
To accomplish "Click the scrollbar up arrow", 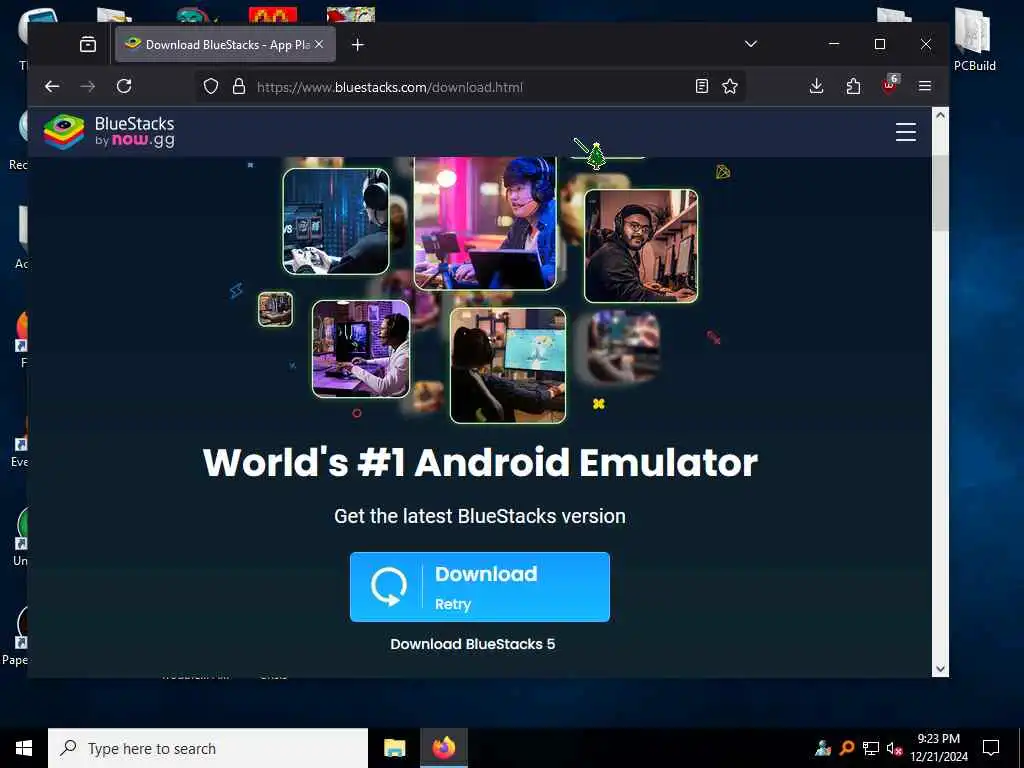I will [x=940, y=116].
